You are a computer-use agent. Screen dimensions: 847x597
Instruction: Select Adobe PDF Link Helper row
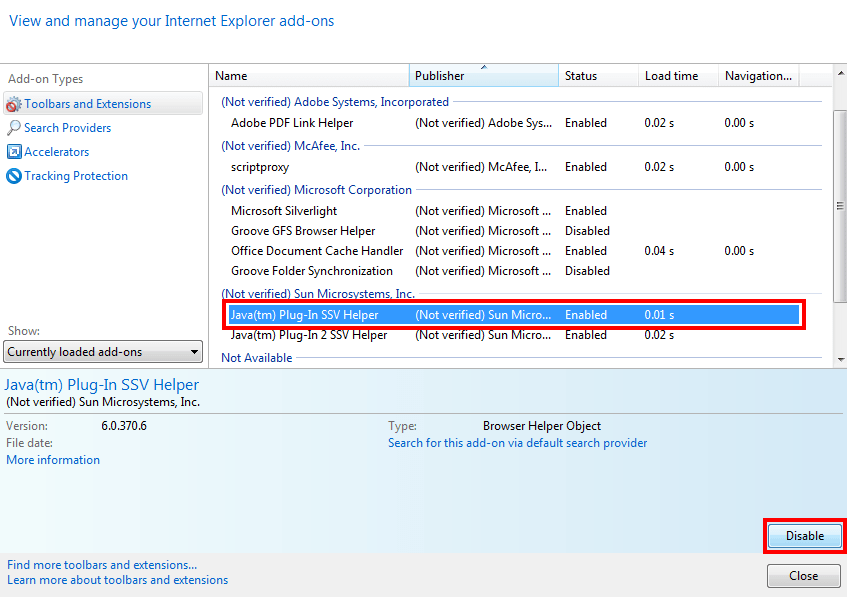coord(292,123)
